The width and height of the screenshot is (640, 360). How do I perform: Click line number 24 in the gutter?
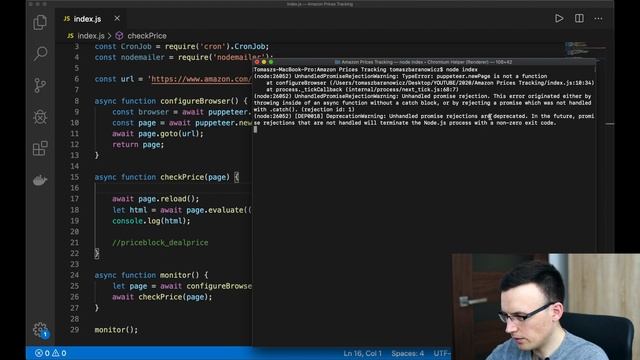click(x=74, y=275)
